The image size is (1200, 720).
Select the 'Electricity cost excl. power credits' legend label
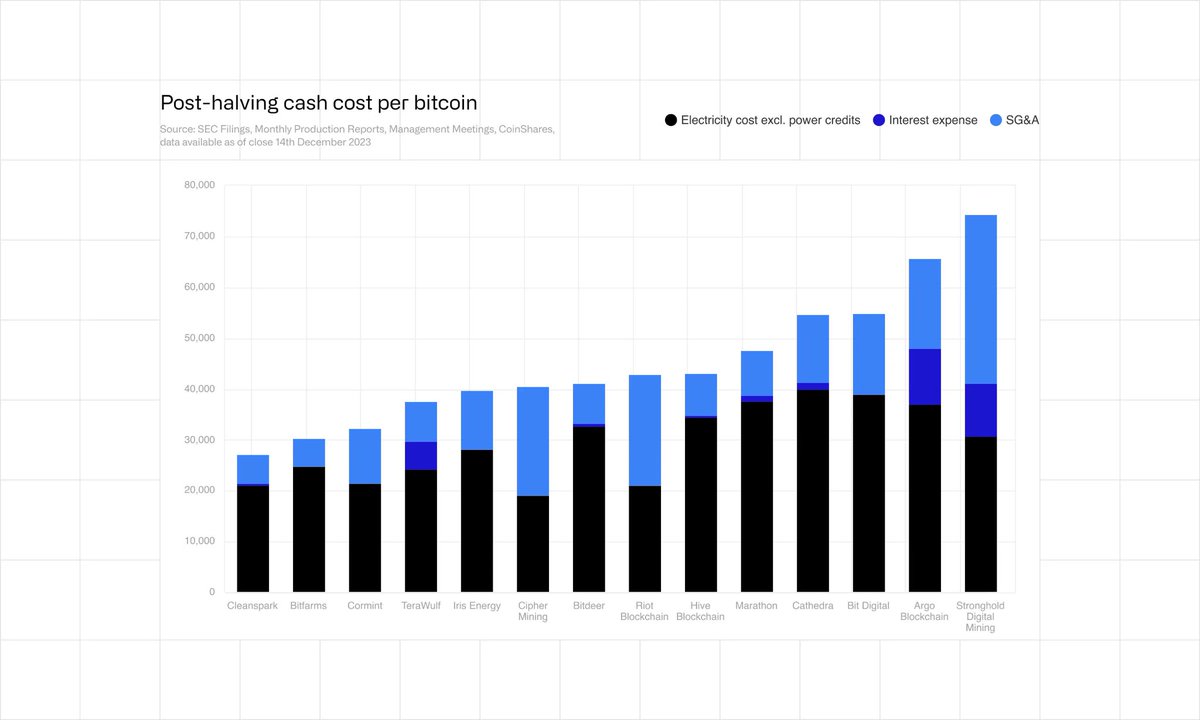click(x=770, y=120)
